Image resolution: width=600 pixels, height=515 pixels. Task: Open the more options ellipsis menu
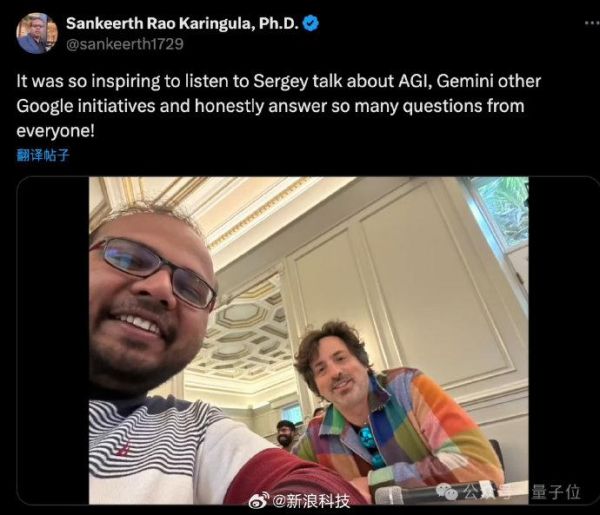pyautogui.click(x=592, y=24)
